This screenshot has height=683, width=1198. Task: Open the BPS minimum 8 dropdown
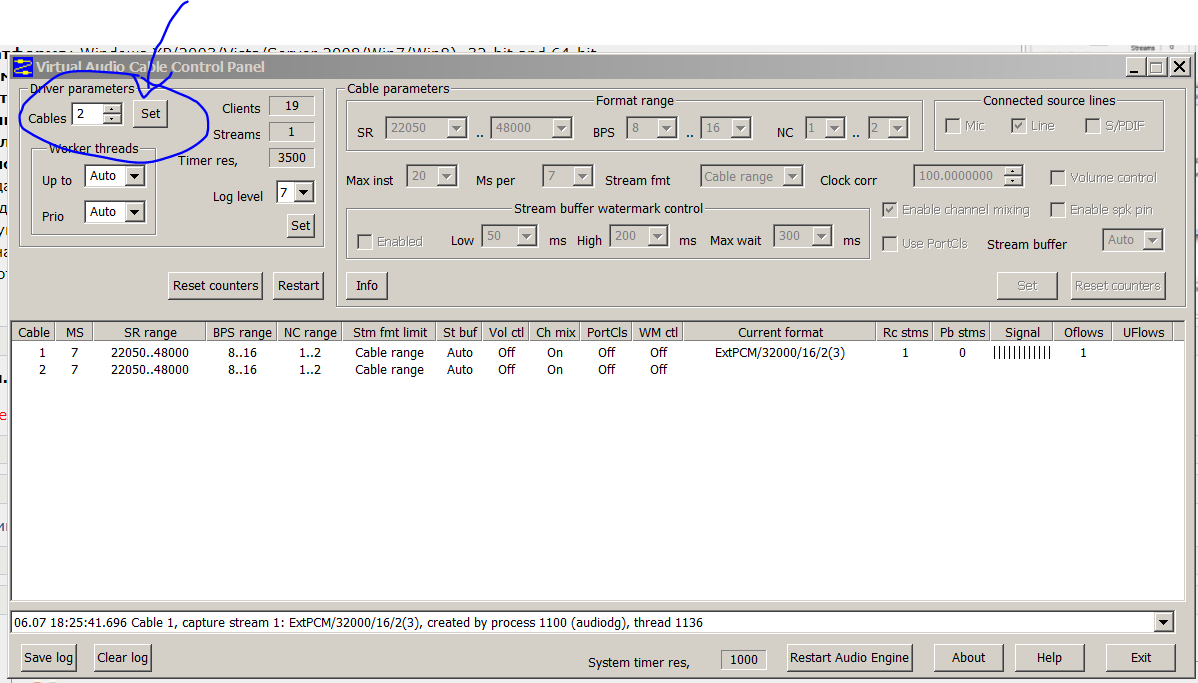[x=667, y=128]
